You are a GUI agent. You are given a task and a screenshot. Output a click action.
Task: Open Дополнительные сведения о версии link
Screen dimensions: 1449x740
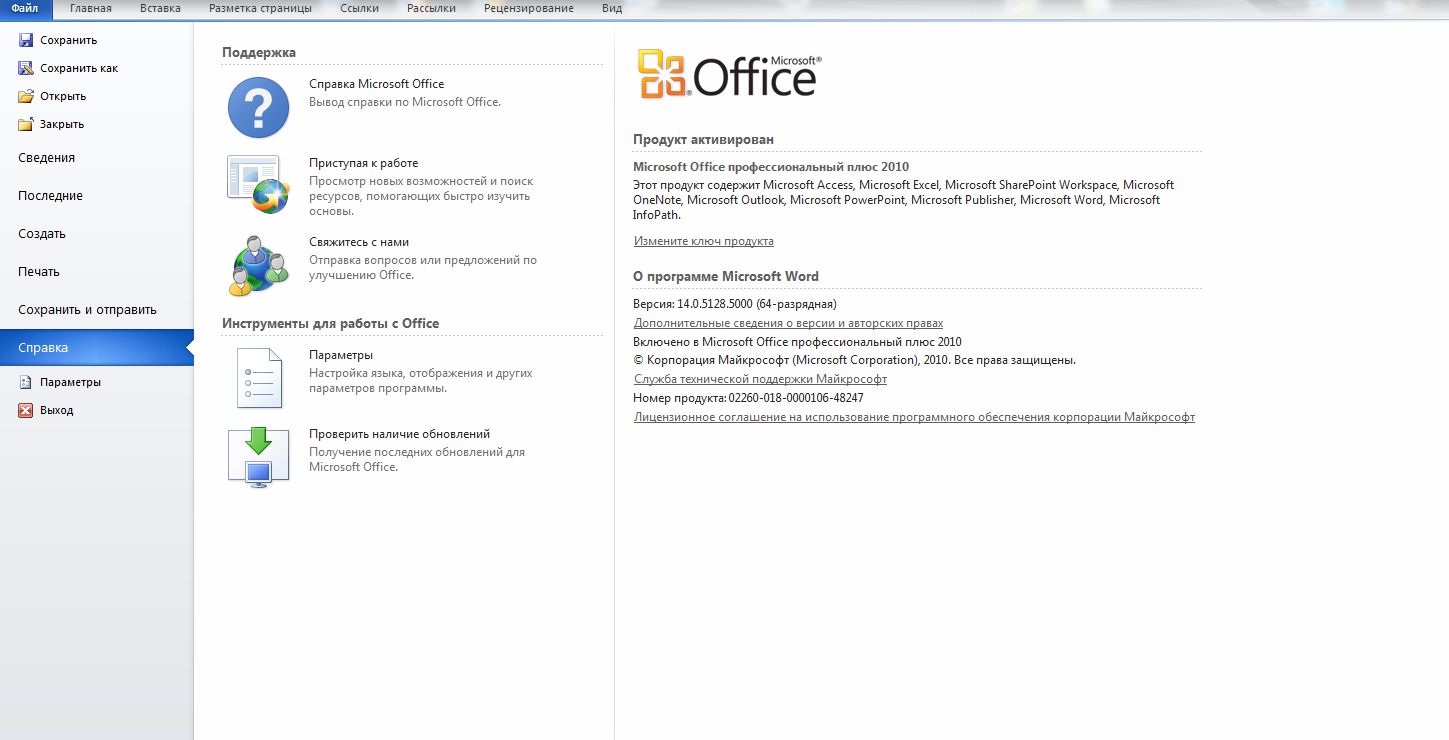[x=789, y=323]
